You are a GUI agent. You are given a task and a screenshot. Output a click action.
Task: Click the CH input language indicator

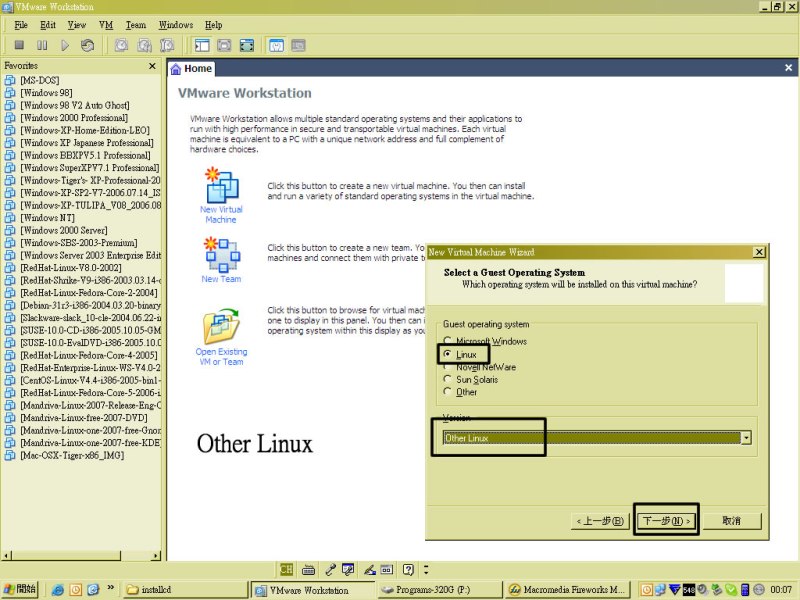[287, 569]
